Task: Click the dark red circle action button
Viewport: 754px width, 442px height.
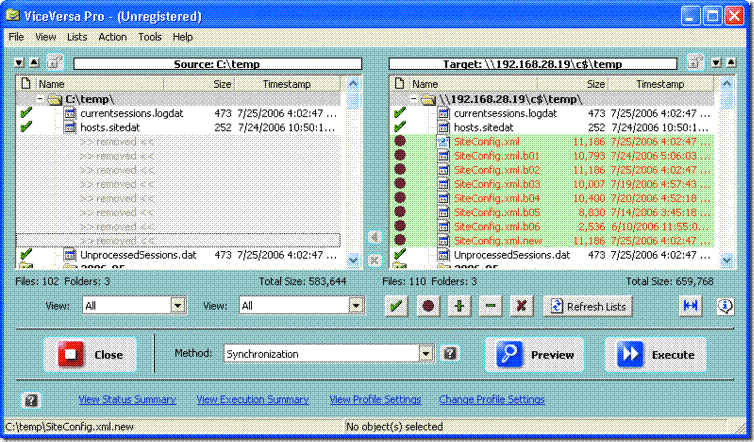Action: (x=428, y=306)
